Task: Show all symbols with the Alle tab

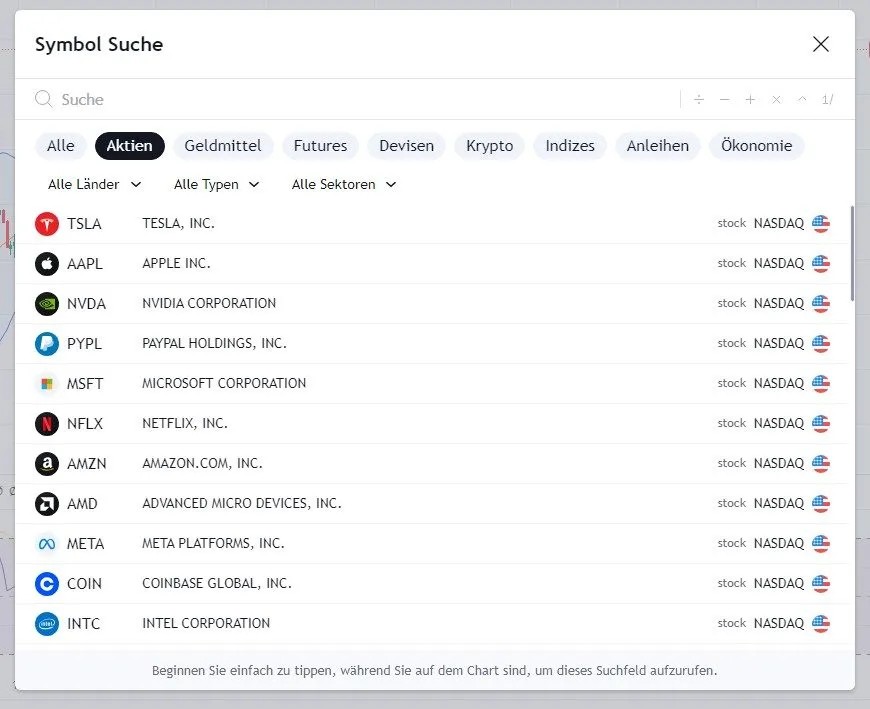Action: (x=60, y=146)
